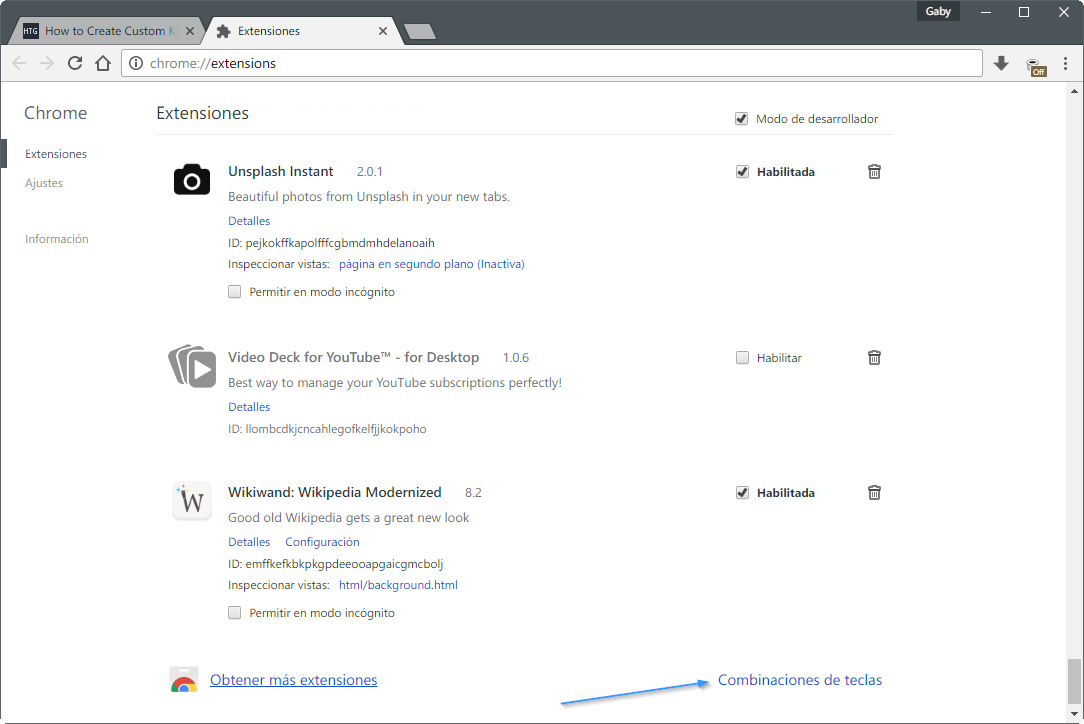The width and height of the screenshot is (1084, 724).
Task: Click the Video Deck extension icon
Action: 192,366
